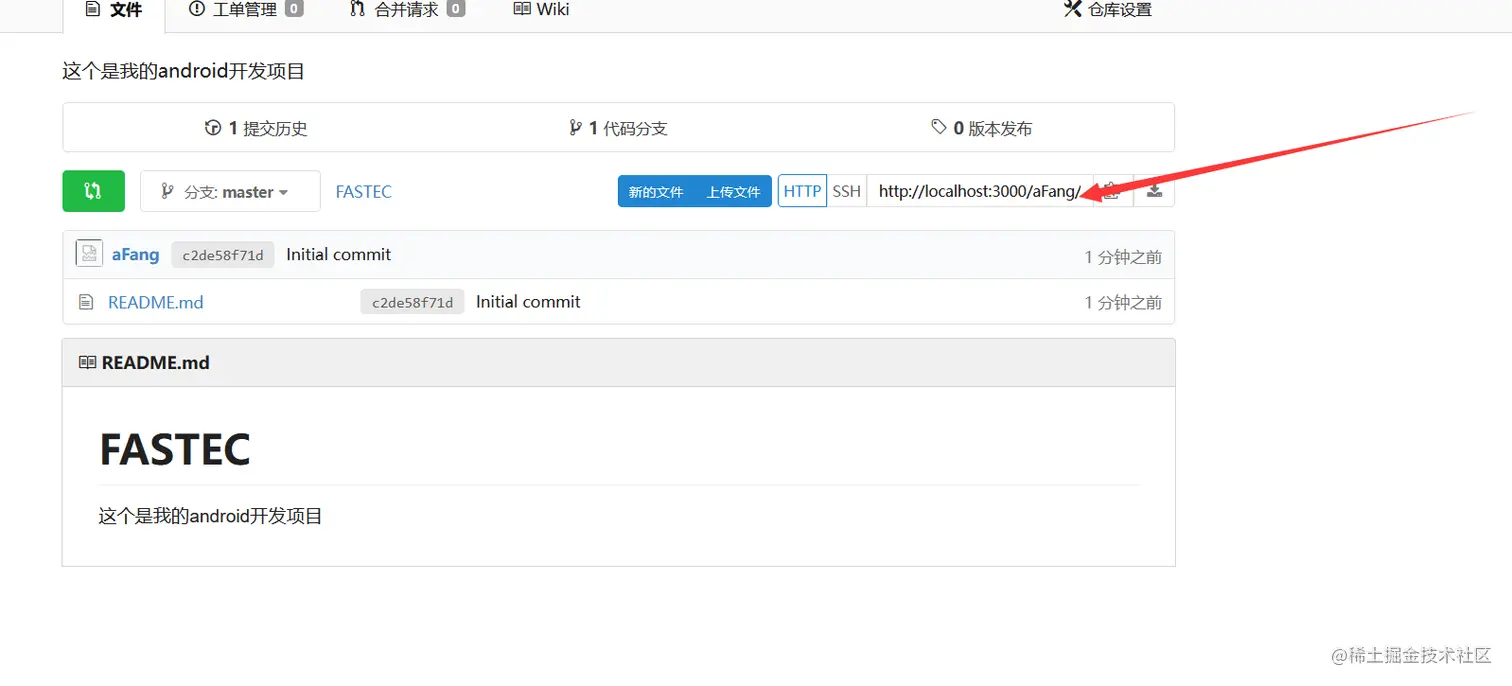The width and height of the screenshot is (1512, 686).
Task: Select the SSH clone option
Action: tap(847, 191)
